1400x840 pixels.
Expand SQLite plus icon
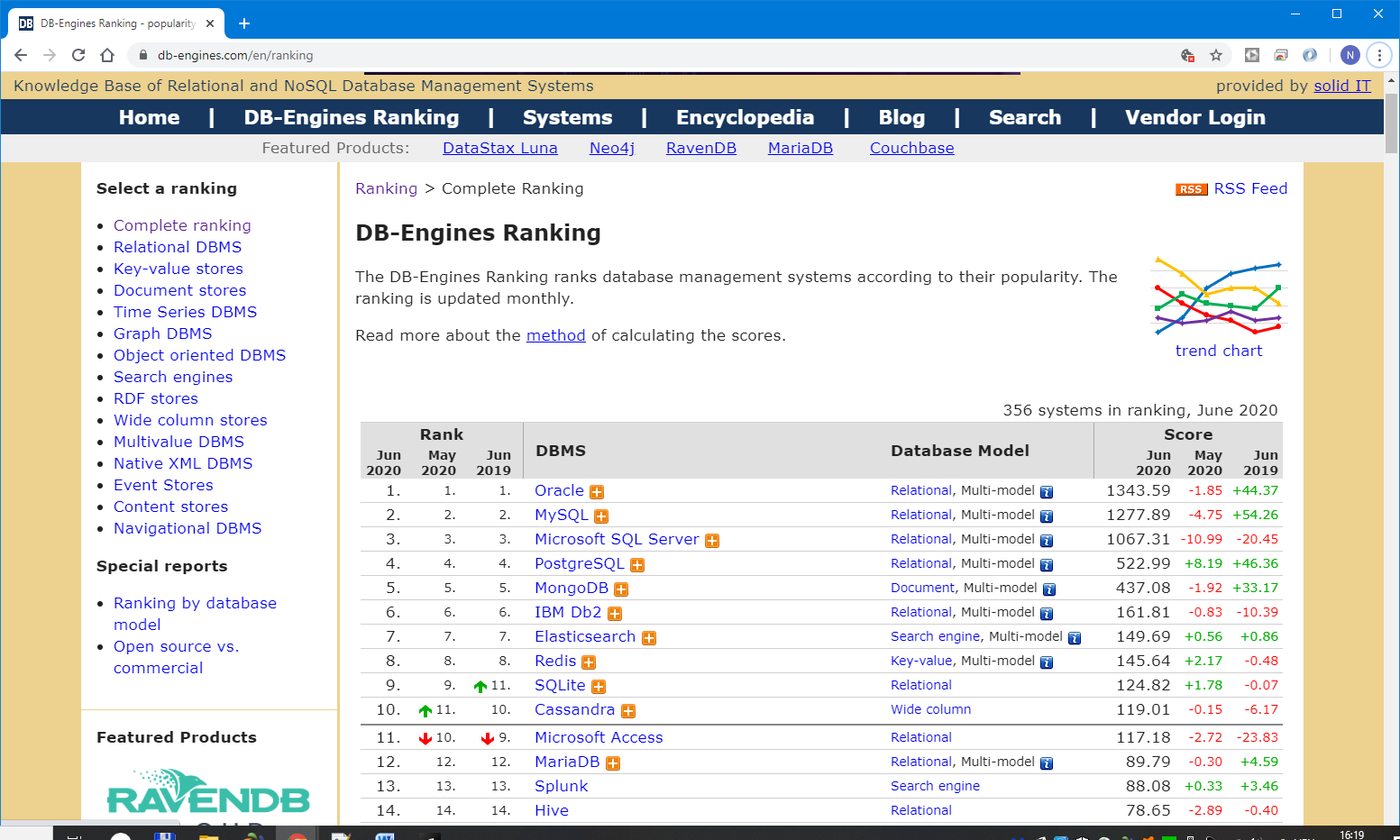point(599,687)
